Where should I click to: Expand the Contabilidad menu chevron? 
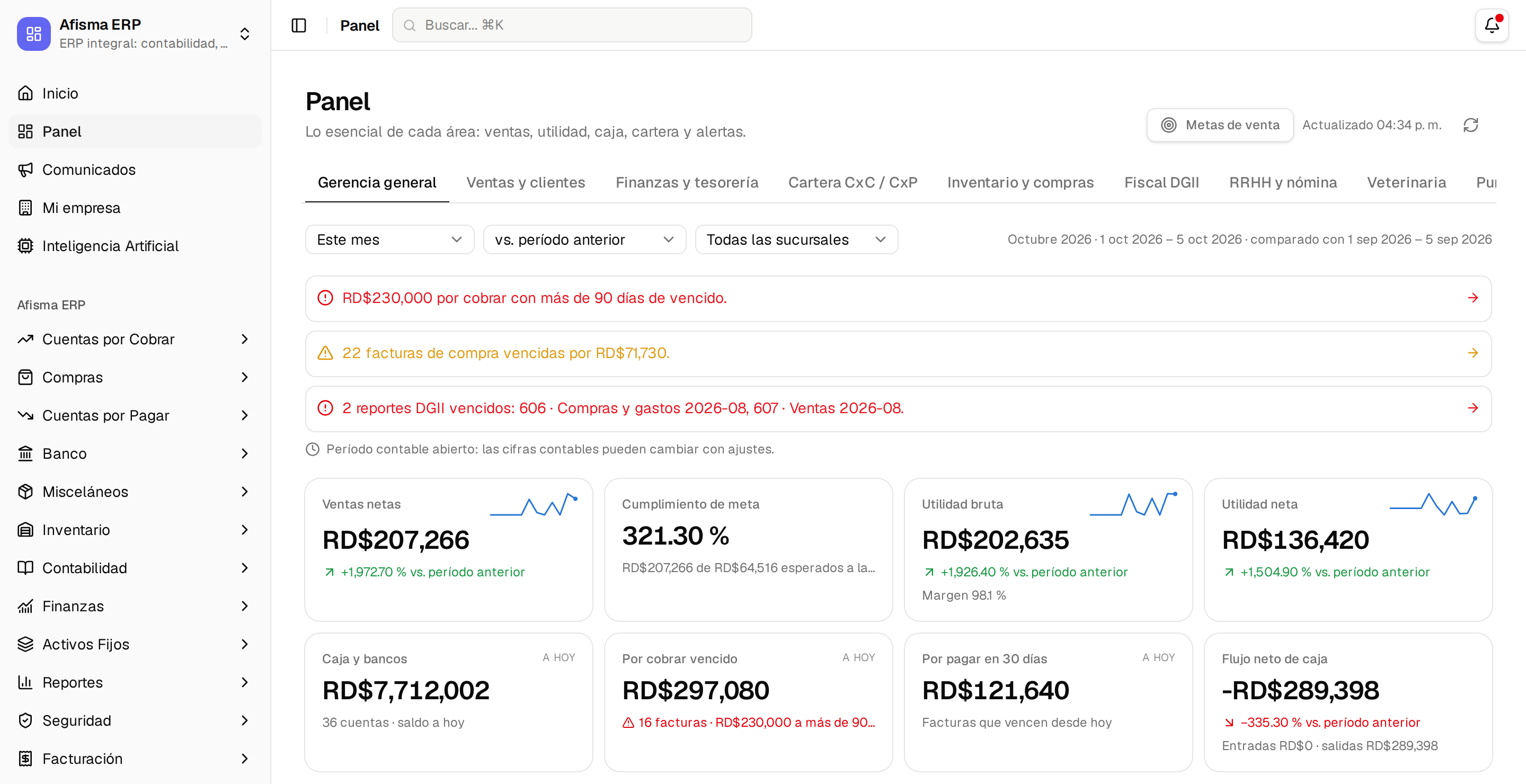[x=245, y=568]
